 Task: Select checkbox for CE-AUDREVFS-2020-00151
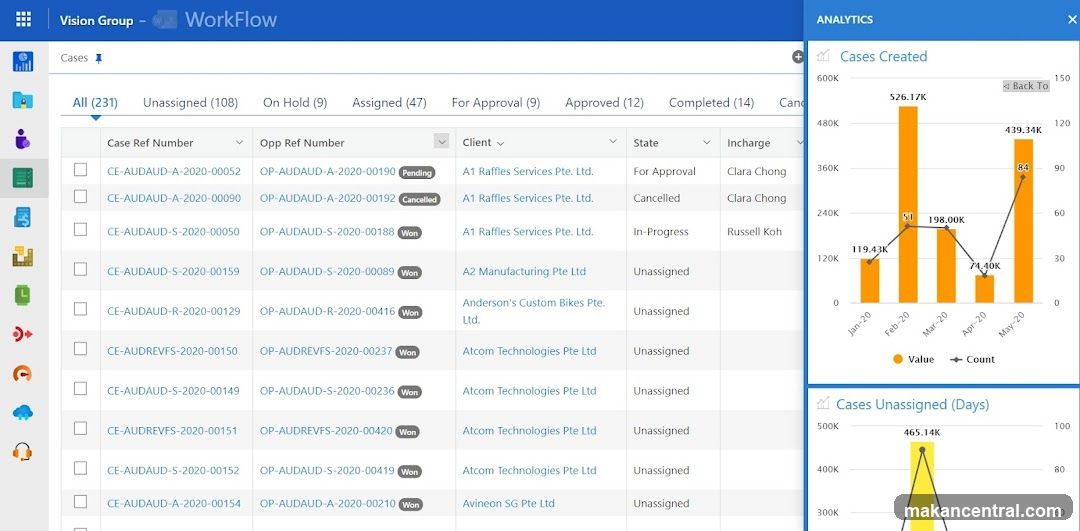(81, 428)
